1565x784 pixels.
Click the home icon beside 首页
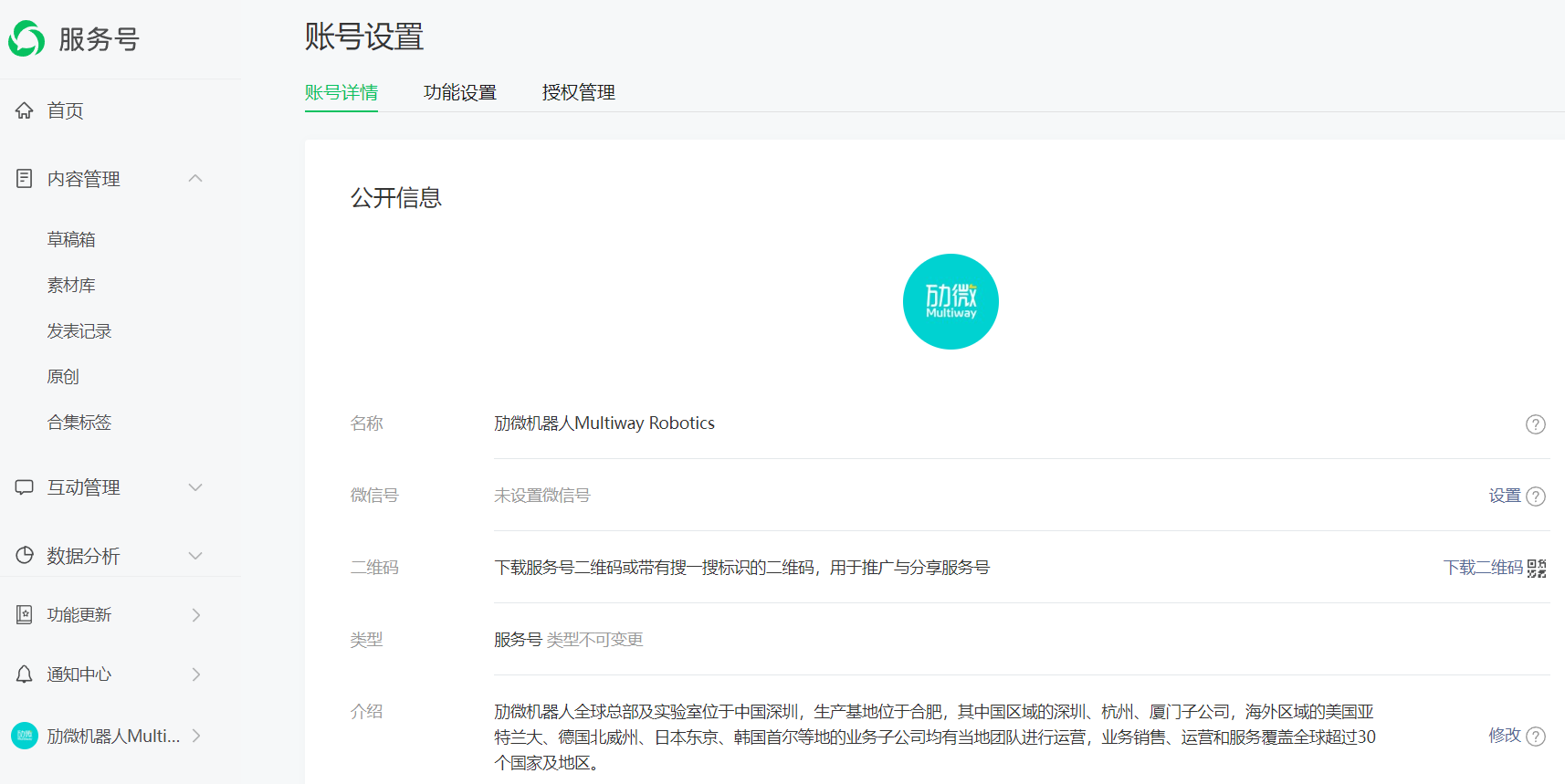point(25,110)
